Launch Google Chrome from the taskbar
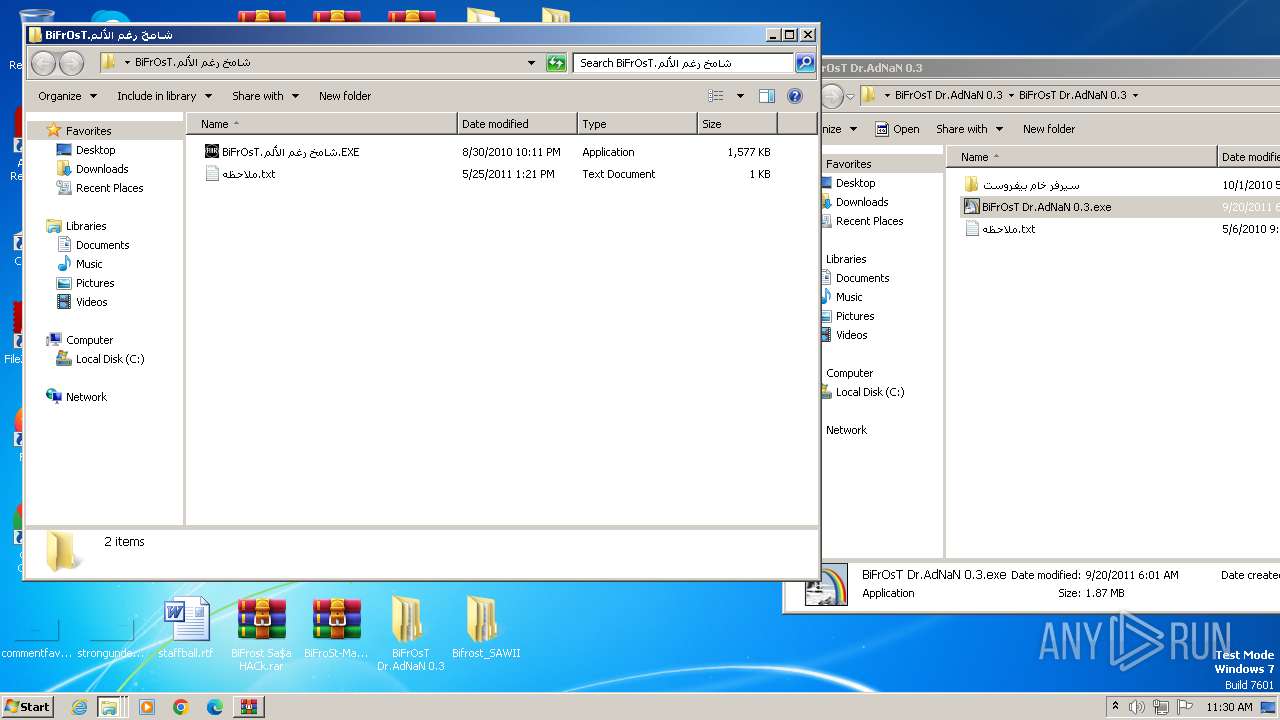1280x720 pixels. (181, 707)
